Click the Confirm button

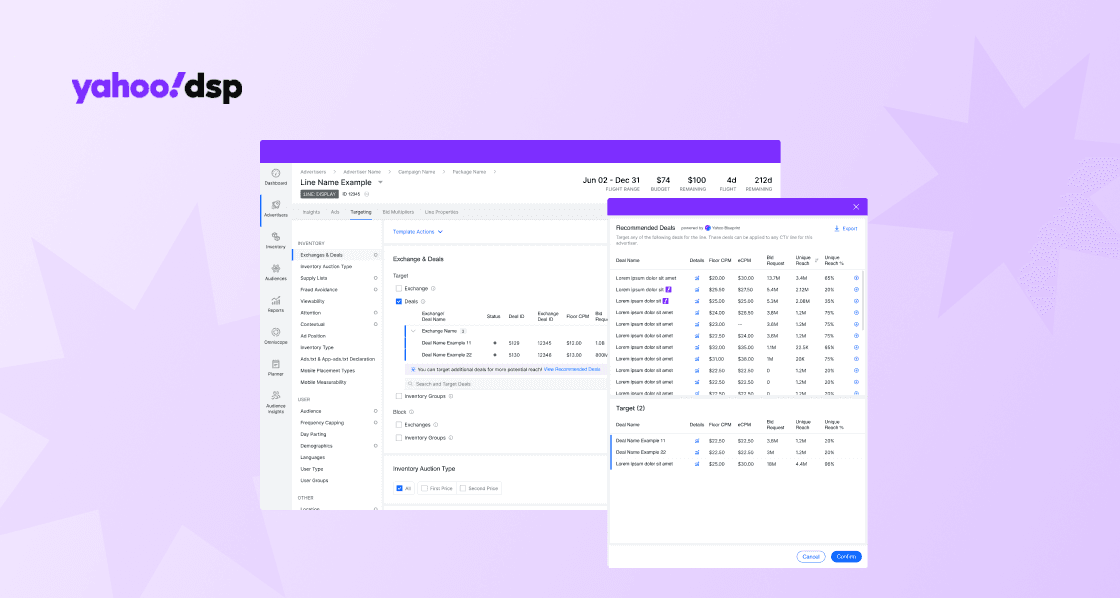click(846, 557)
